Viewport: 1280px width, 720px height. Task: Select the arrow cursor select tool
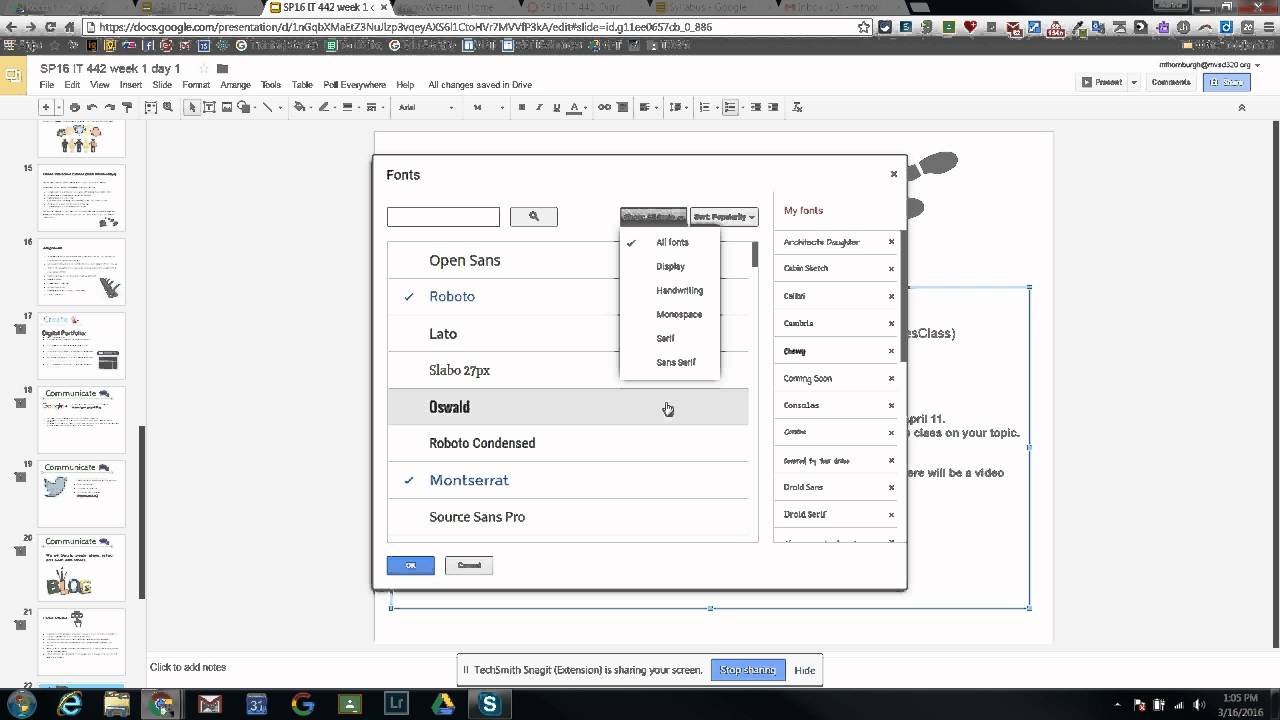pos(192,107)
